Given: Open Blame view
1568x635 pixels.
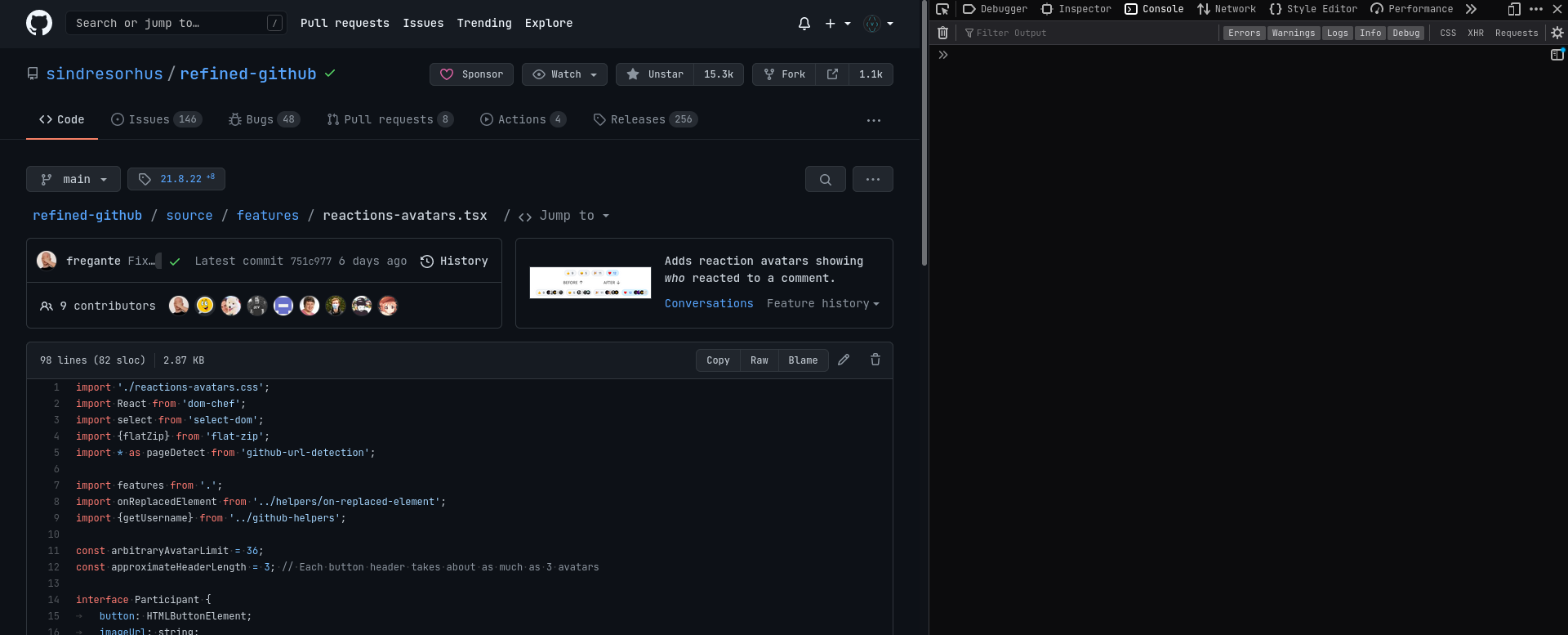Looking at the screenshot, I should tap(804, 360).
